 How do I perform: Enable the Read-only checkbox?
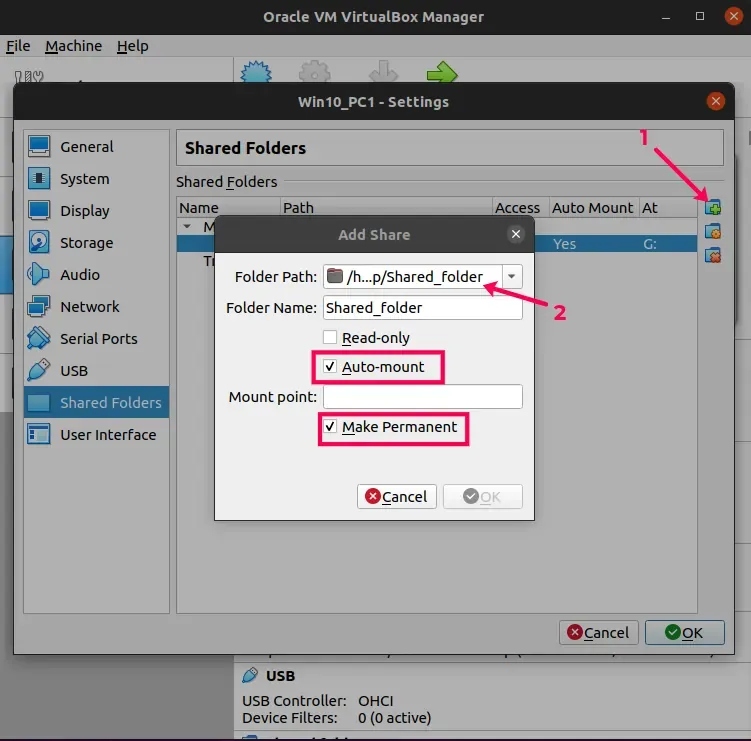(x=330, y=337)
